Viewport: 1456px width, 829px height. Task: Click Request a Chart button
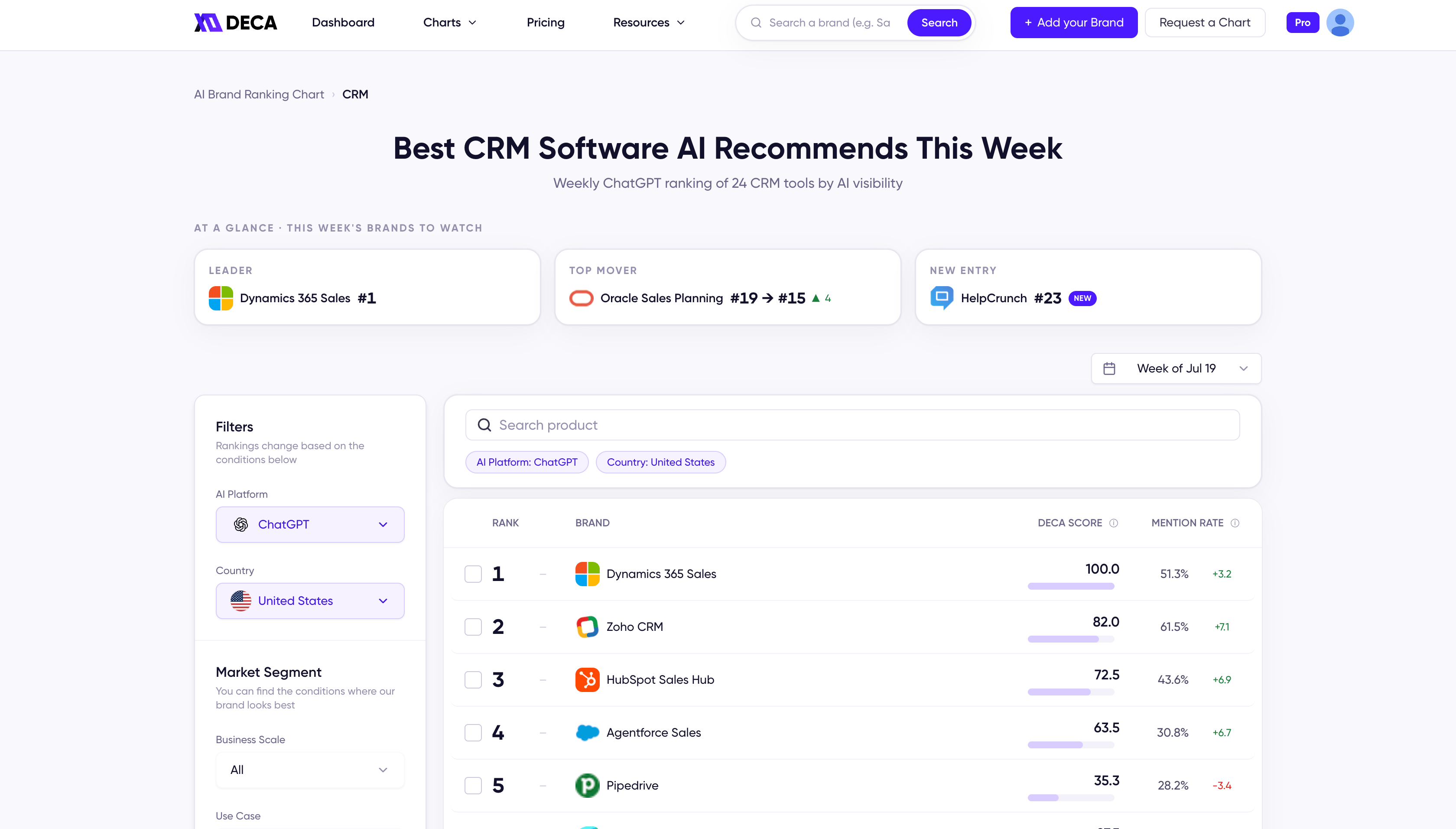[1205, 23]
